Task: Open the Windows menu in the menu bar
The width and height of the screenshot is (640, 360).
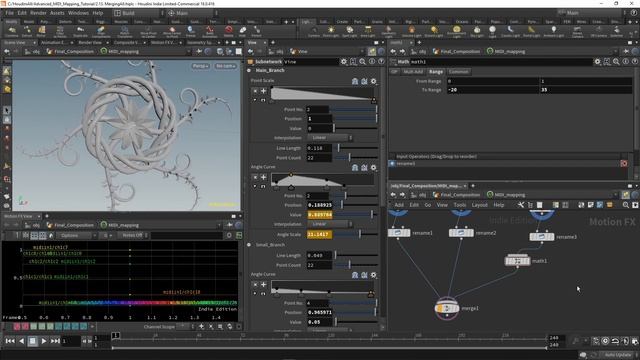Action: (x=78, y=13)
